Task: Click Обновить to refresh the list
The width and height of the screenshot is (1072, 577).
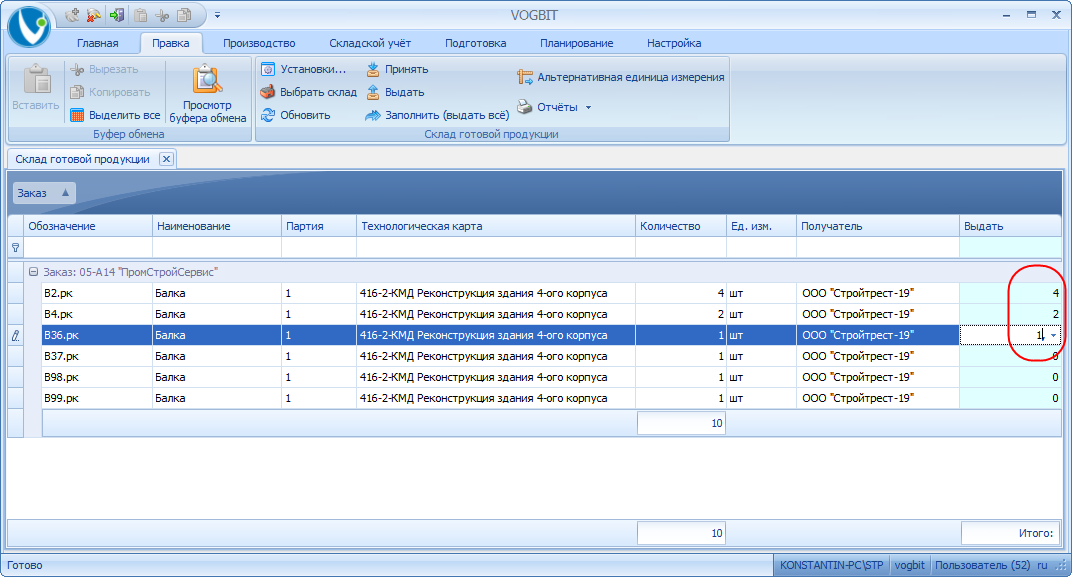Action: (x=295, y=115)
